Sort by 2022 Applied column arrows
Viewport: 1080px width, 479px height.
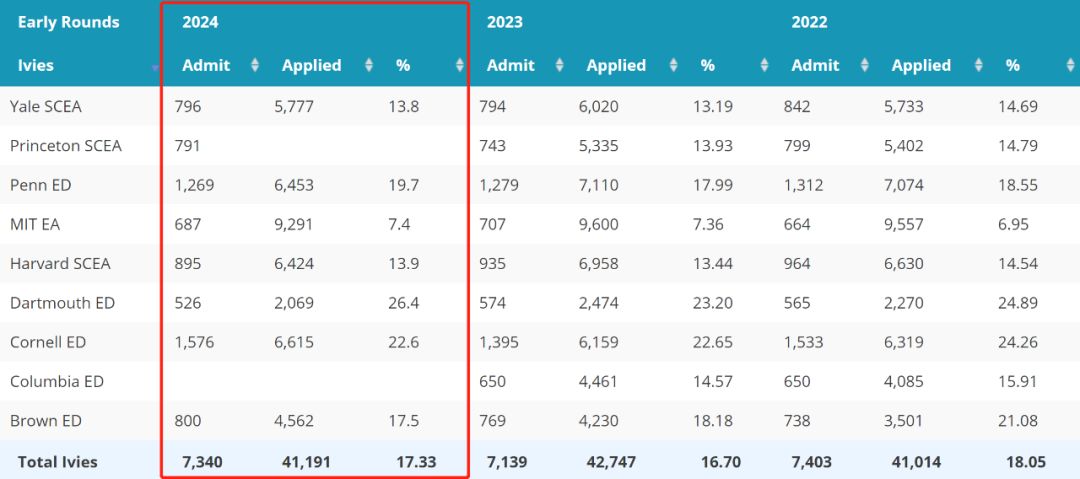pos(978,65)
